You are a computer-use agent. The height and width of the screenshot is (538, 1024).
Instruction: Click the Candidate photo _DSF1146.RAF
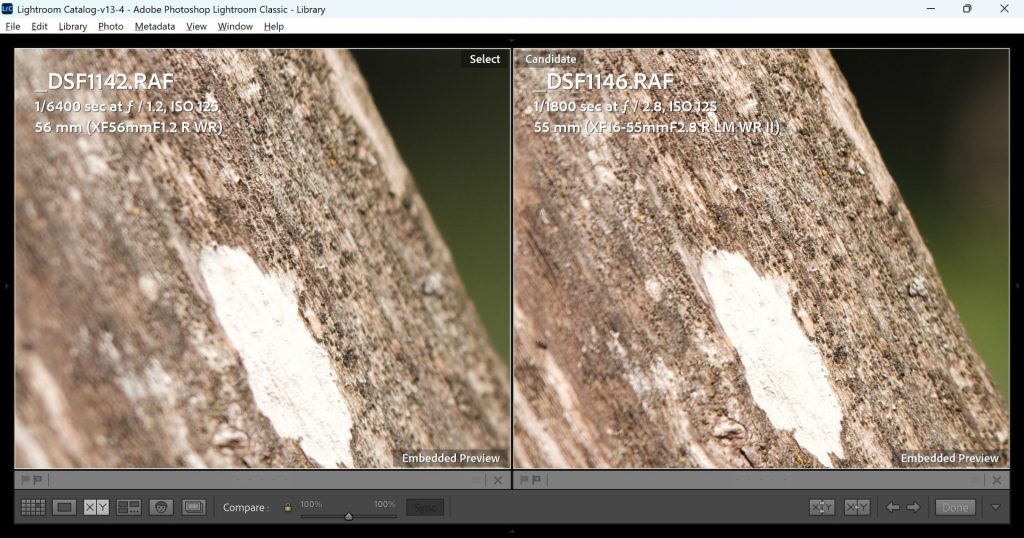[x=761, y=258]
